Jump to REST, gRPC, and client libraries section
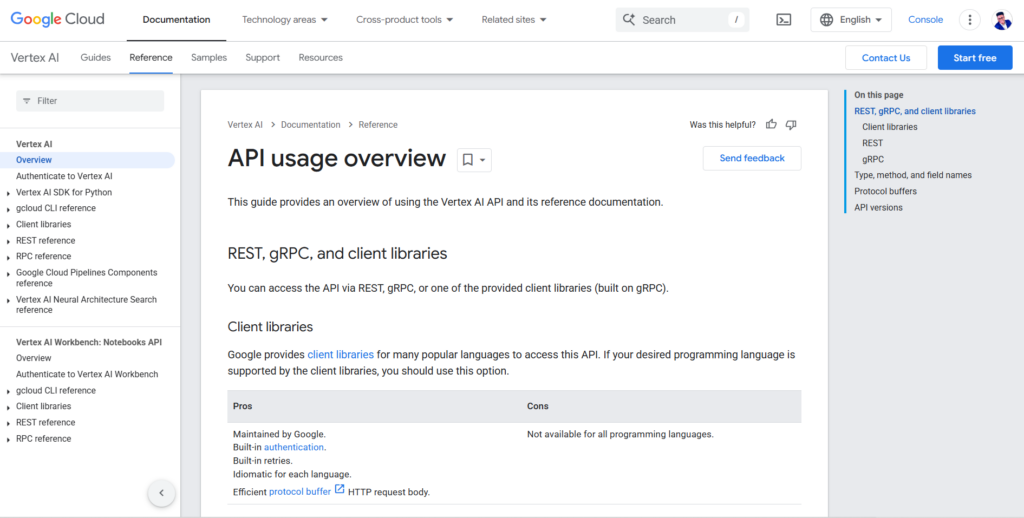Viewport: 1024px width, 518px height. tap(915, 111)
